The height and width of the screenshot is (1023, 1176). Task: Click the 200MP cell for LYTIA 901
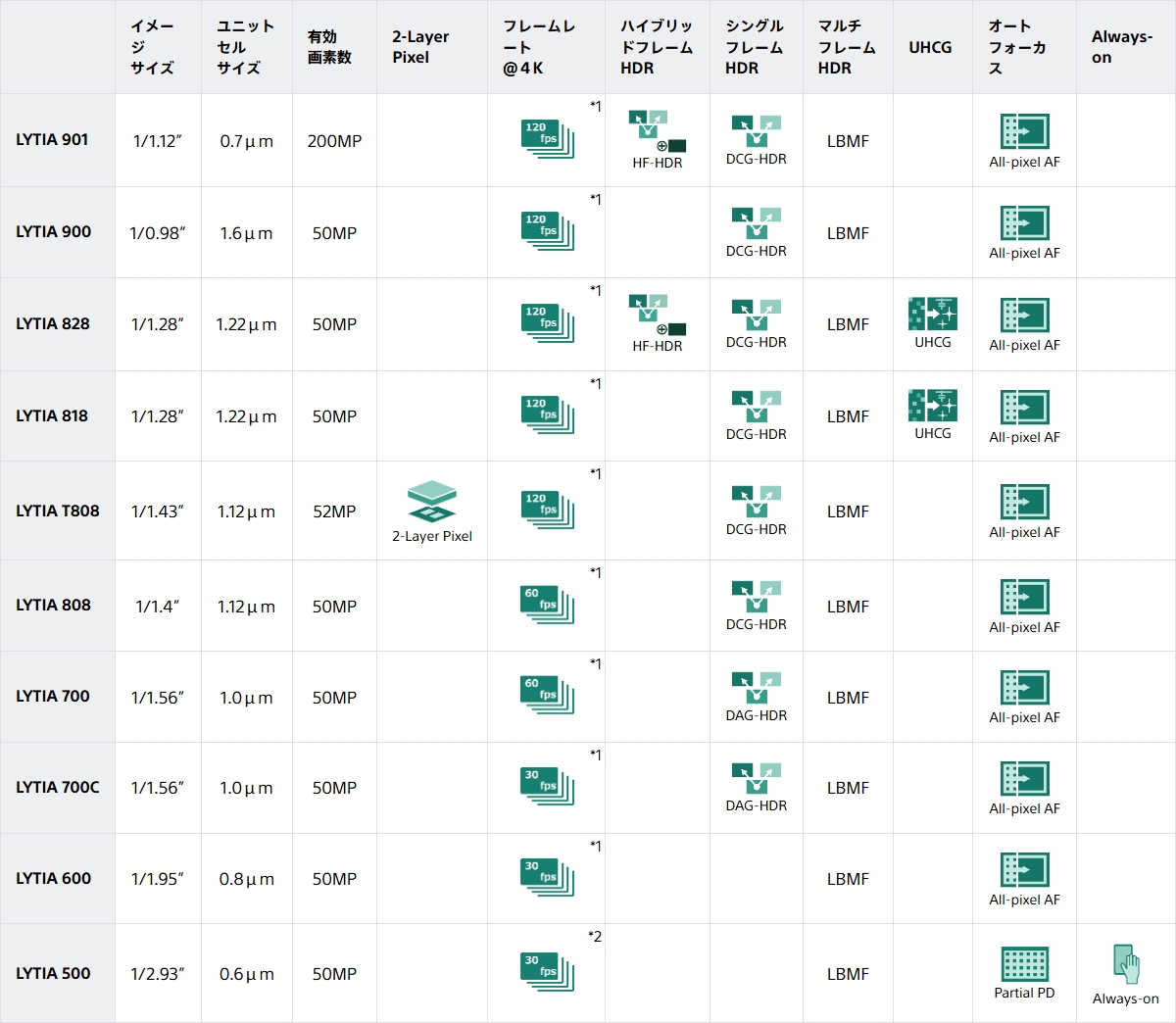click(x=334, y=141)
